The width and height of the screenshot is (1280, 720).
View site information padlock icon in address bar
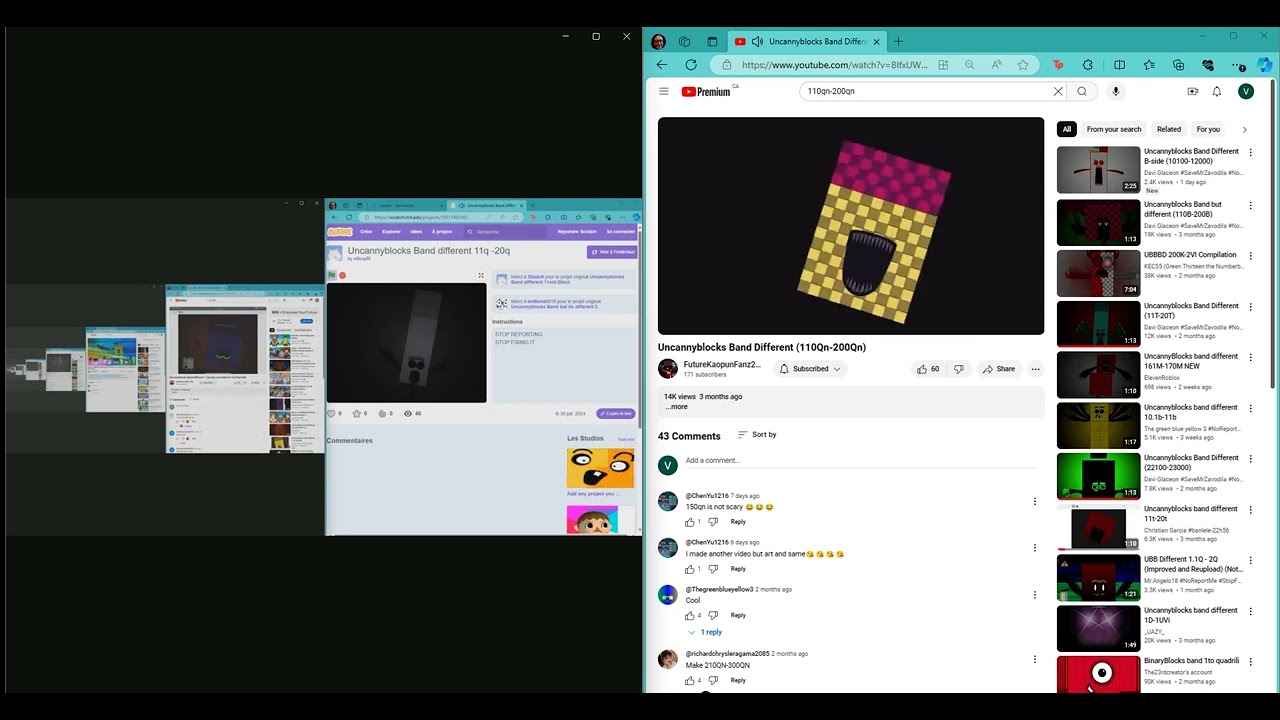pyautogui.click(x=728, y=65)
